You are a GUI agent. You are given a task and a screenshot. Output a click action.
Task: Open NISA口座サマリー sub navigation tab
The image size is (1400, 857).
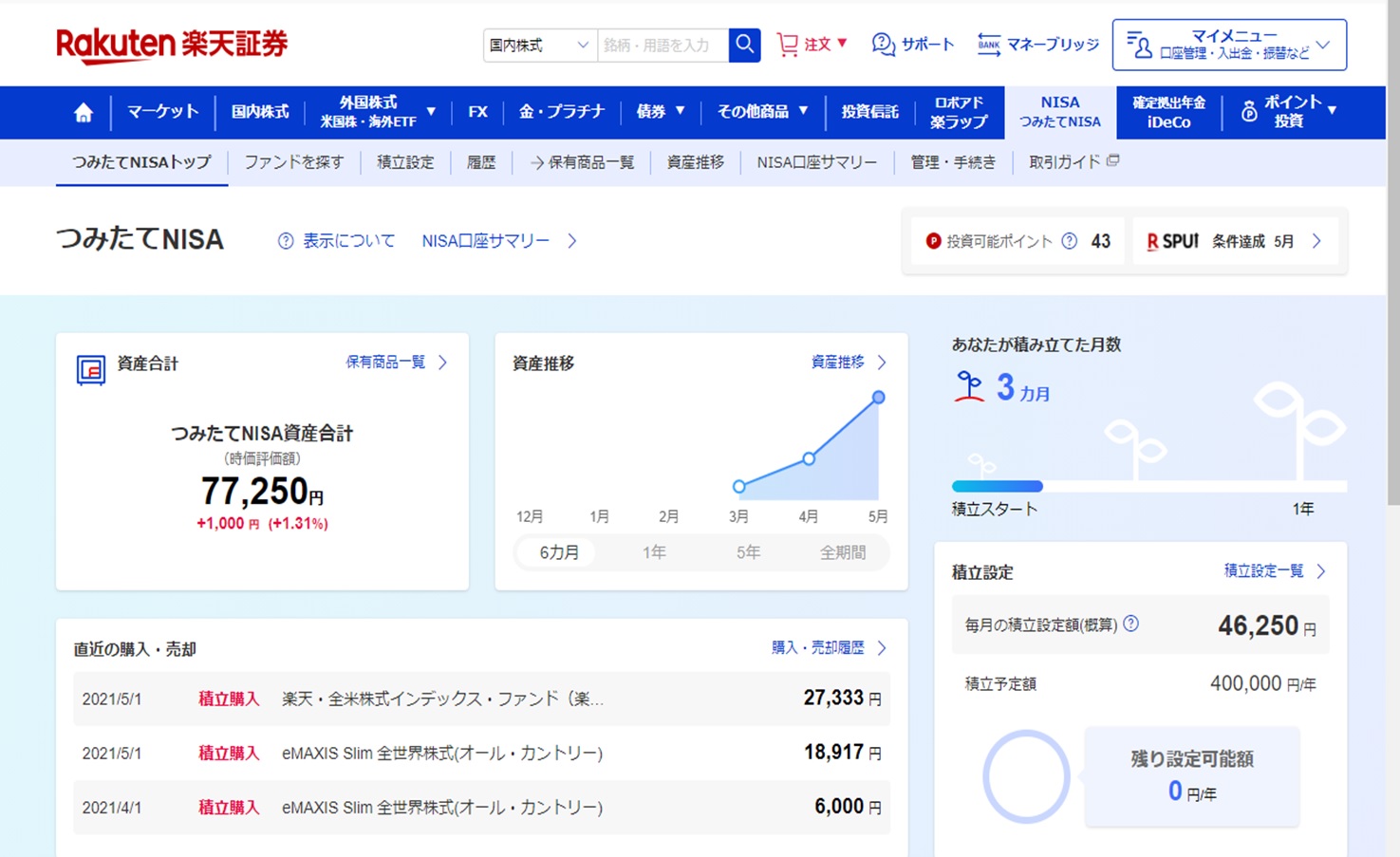click(x=816, y=162)
